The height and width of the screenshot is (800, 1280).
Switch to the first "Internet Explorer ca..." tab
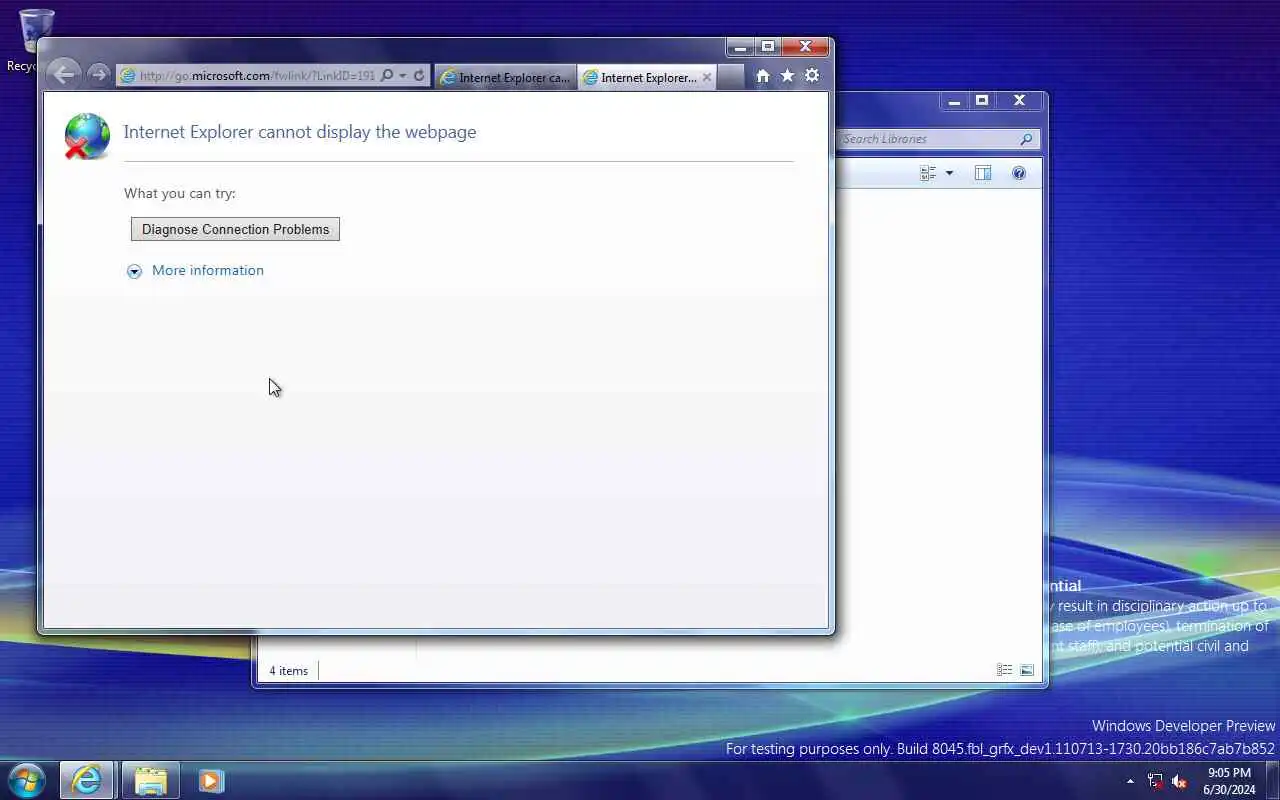pos(506,77)
